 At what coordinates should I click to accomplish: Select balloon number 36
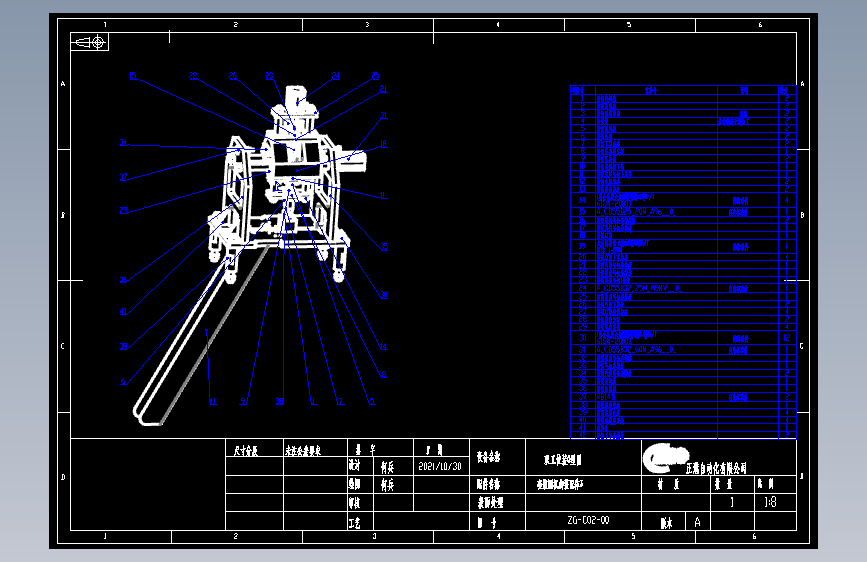(x=123, y=280)
